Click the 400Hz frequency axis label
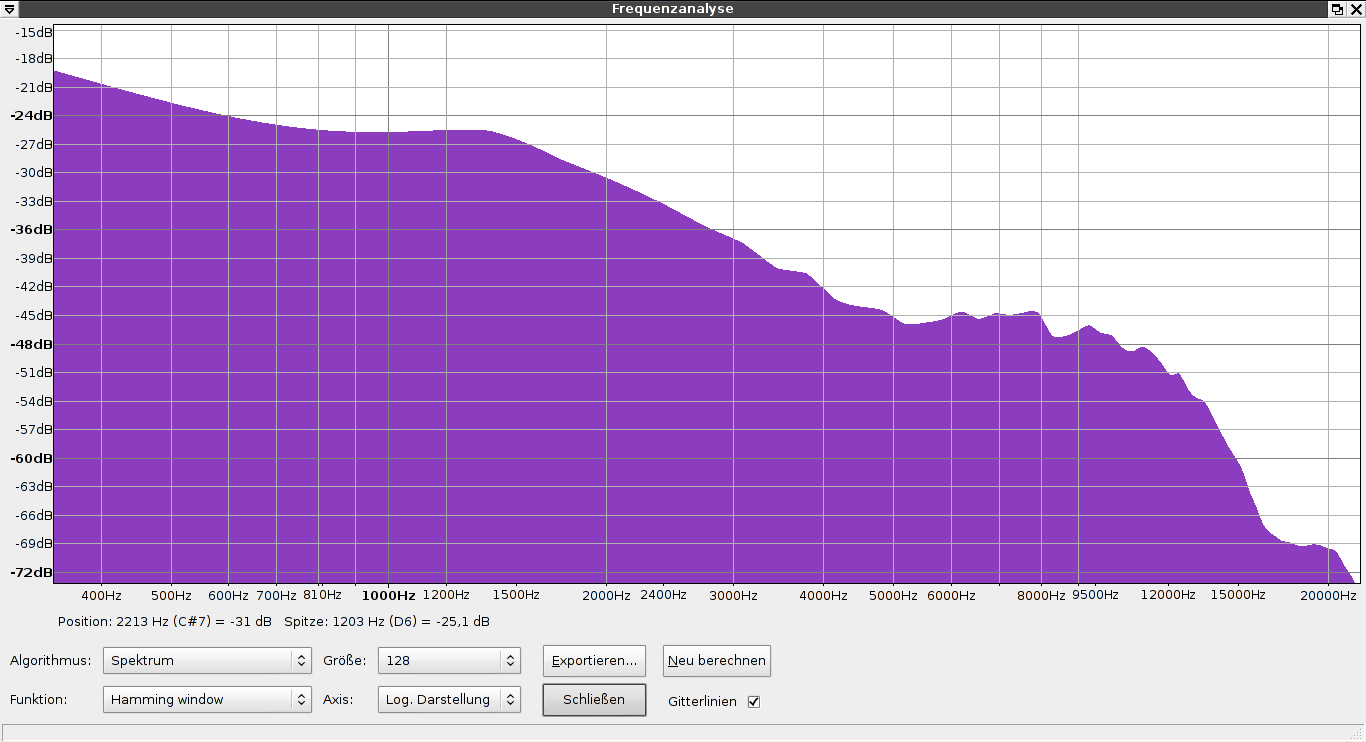 pyautogui.click(x=101, y=595)
